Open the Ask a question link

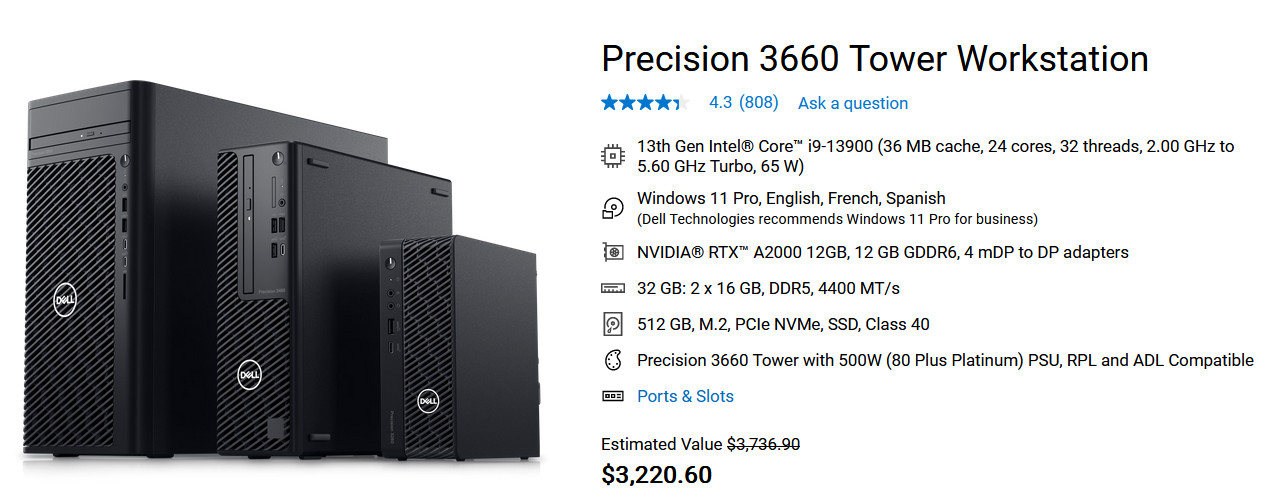point(853,103)
